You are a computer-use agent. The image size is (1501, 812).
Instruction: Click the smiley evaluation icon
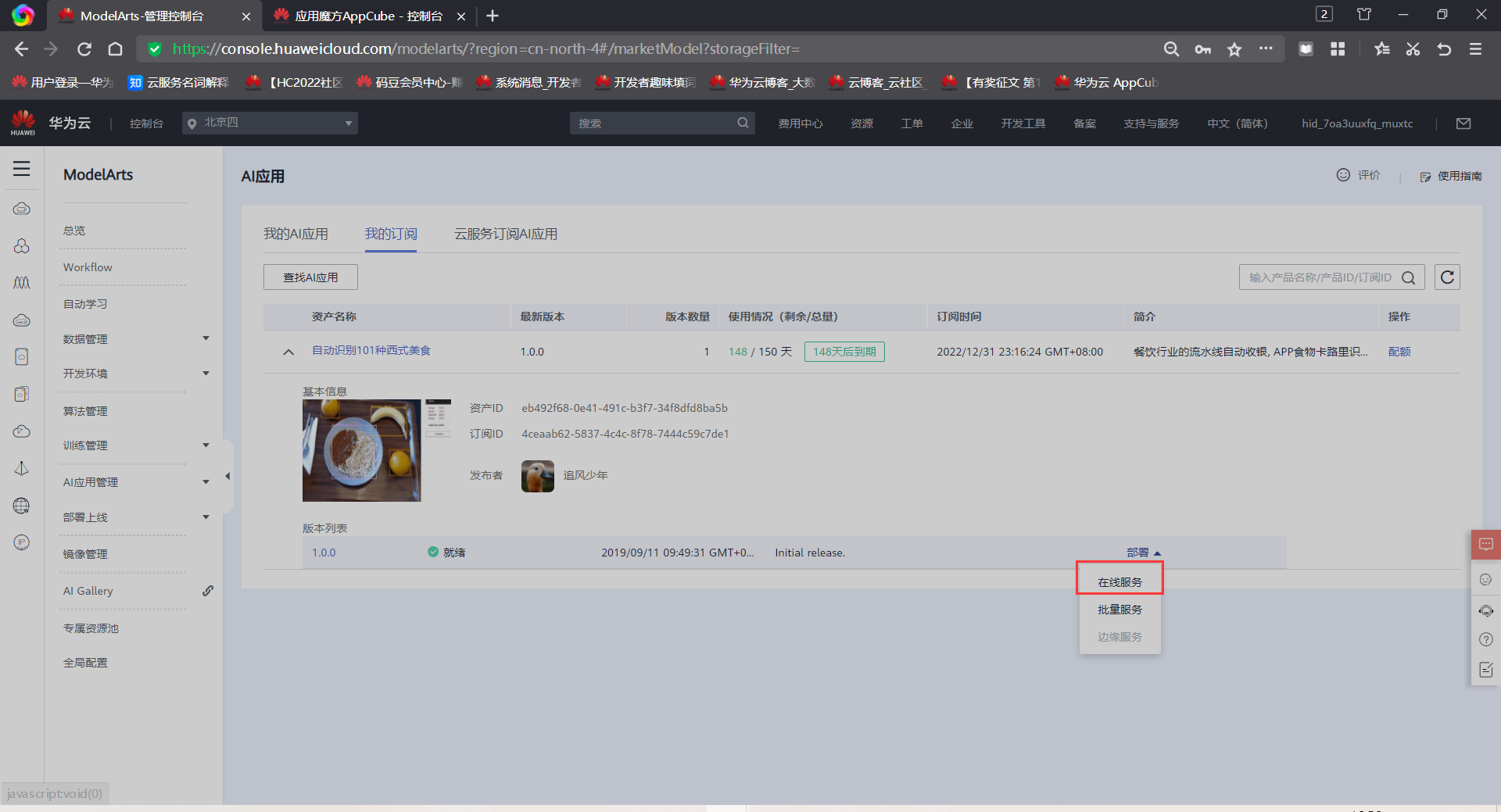(x=1343, y=175)
